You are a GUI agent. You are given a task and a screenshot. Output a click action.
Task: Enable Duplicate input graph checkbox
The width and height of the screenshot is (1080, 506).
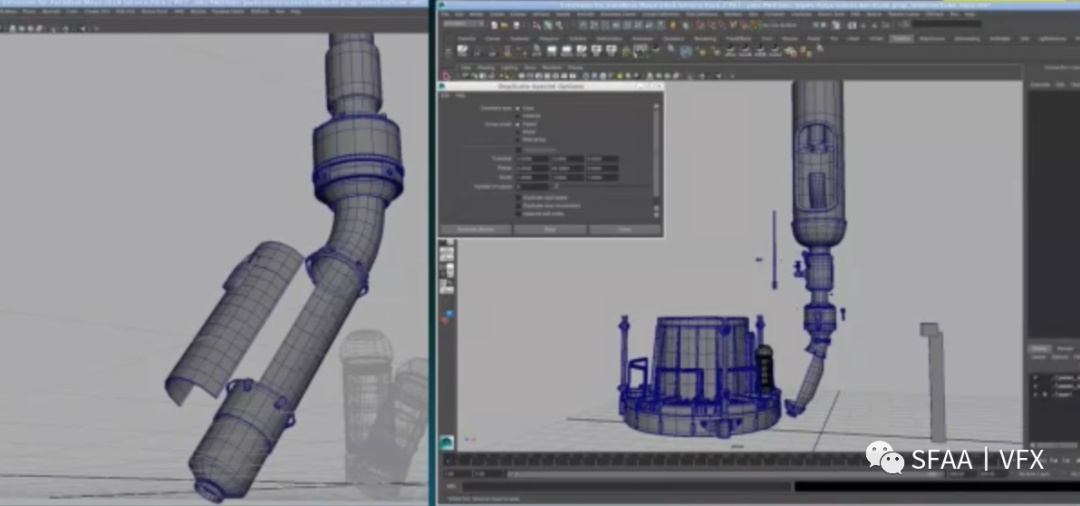(517, 197)
